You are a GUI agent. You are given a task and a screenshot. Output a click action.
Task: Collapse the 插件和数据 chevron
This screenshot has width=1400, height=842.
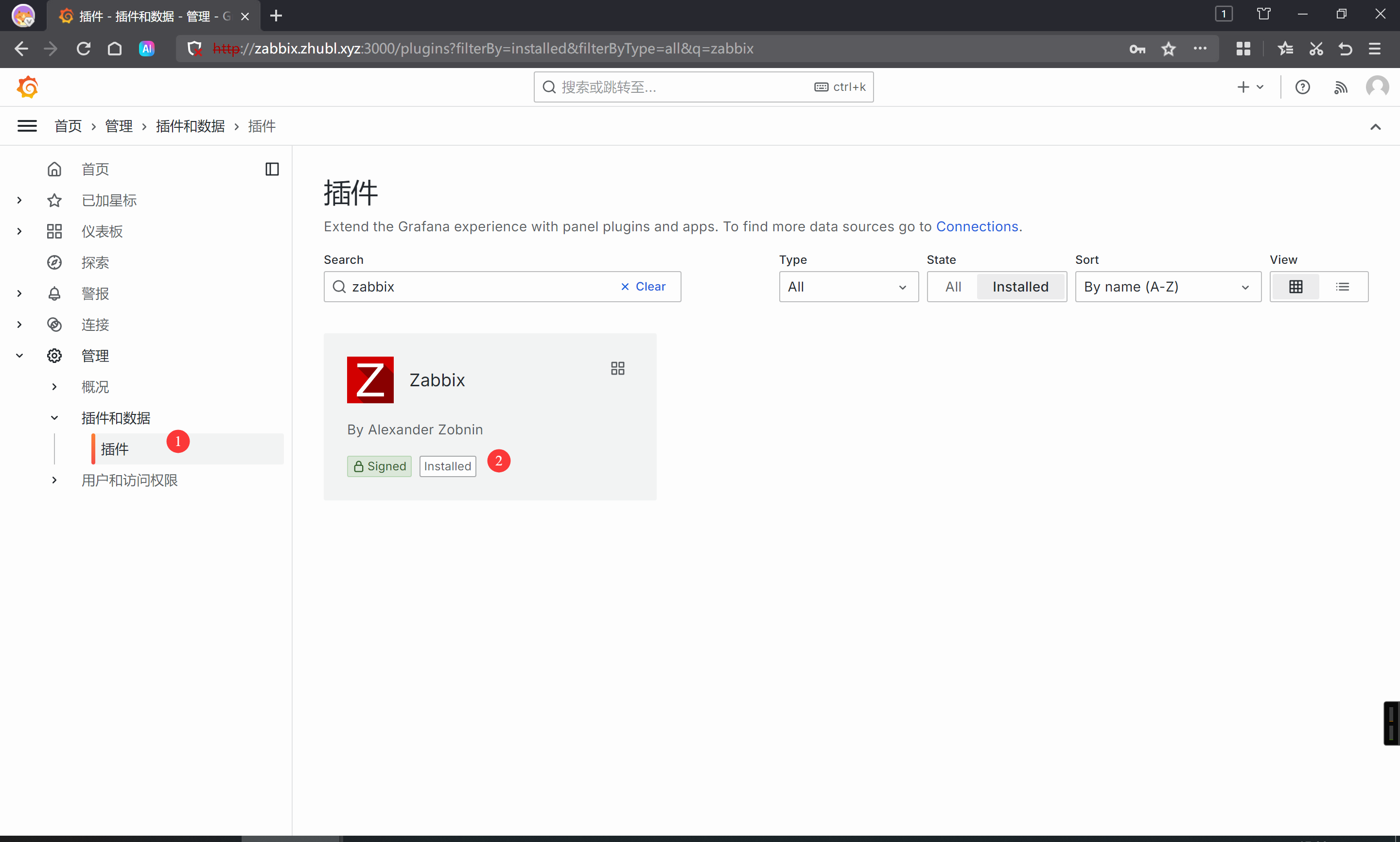point(54,418)
